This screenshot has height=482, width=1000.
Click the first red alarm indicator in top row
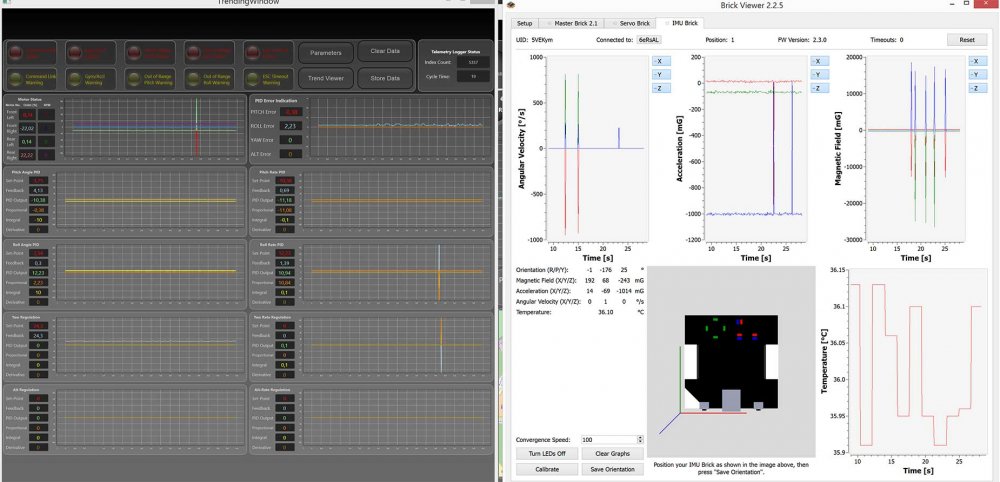16,51
